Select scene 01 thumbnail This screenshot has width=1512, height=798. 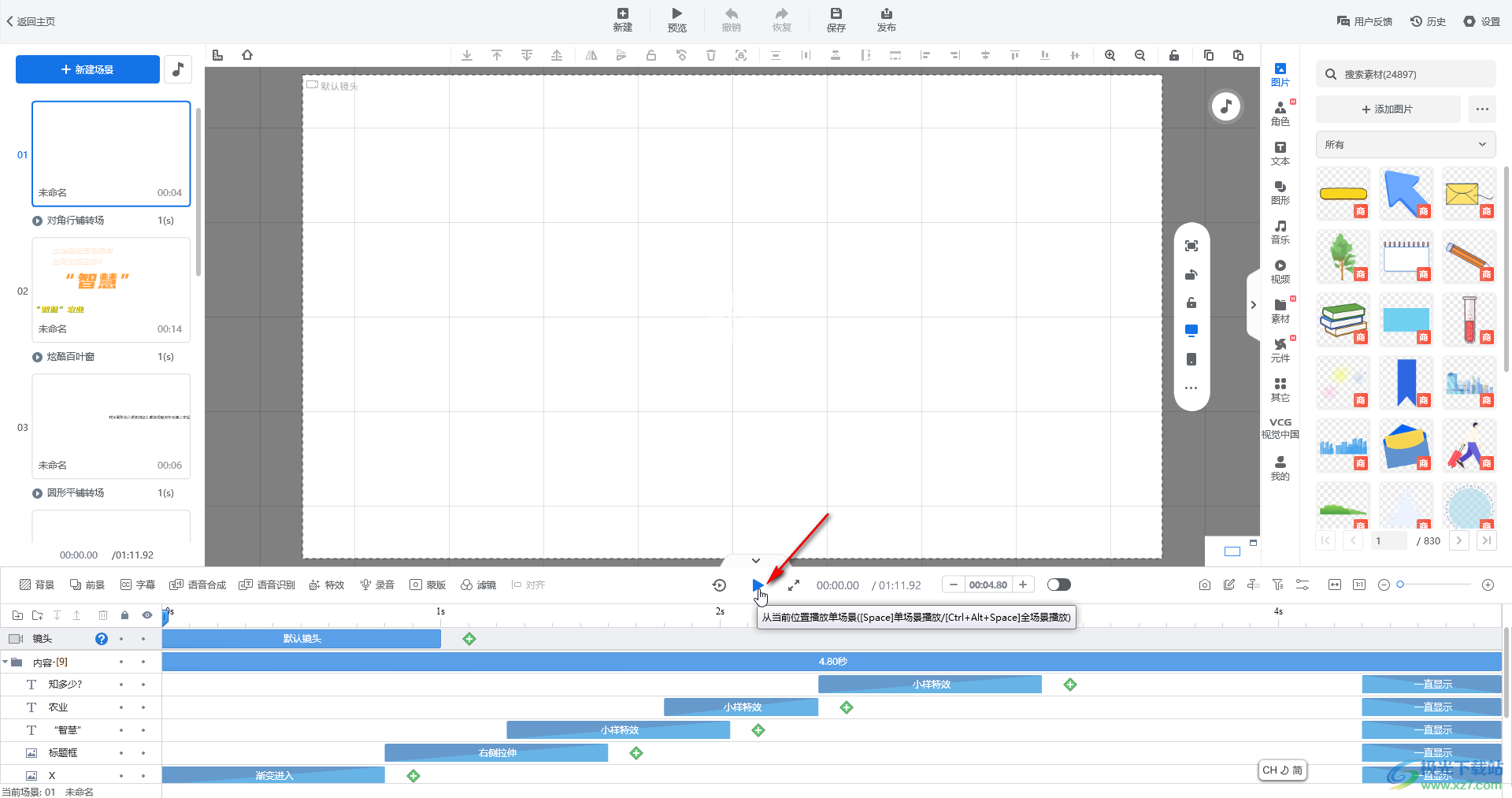tap(111, 154)
